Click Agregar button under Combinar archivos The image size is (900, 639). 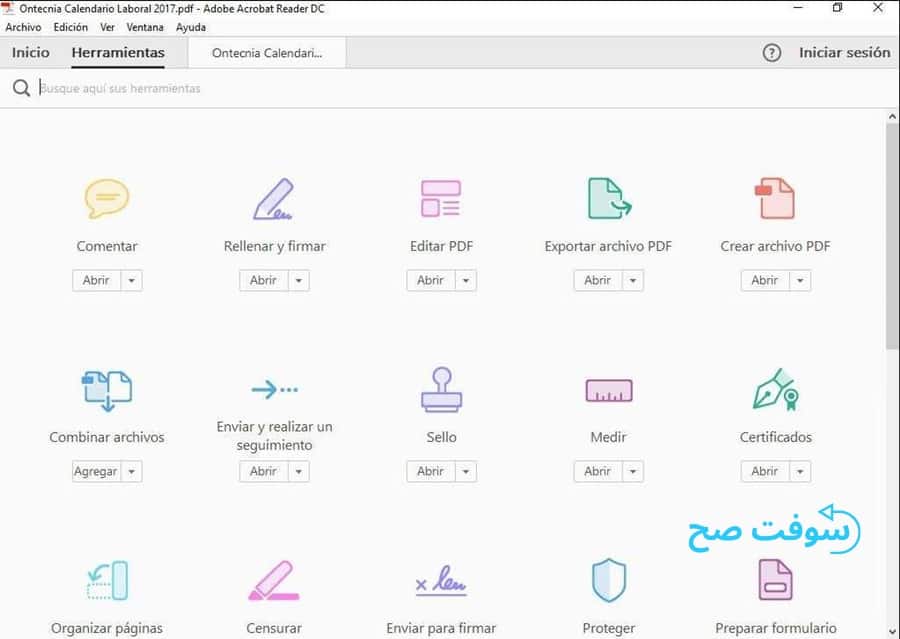click(x=96, y=471)
